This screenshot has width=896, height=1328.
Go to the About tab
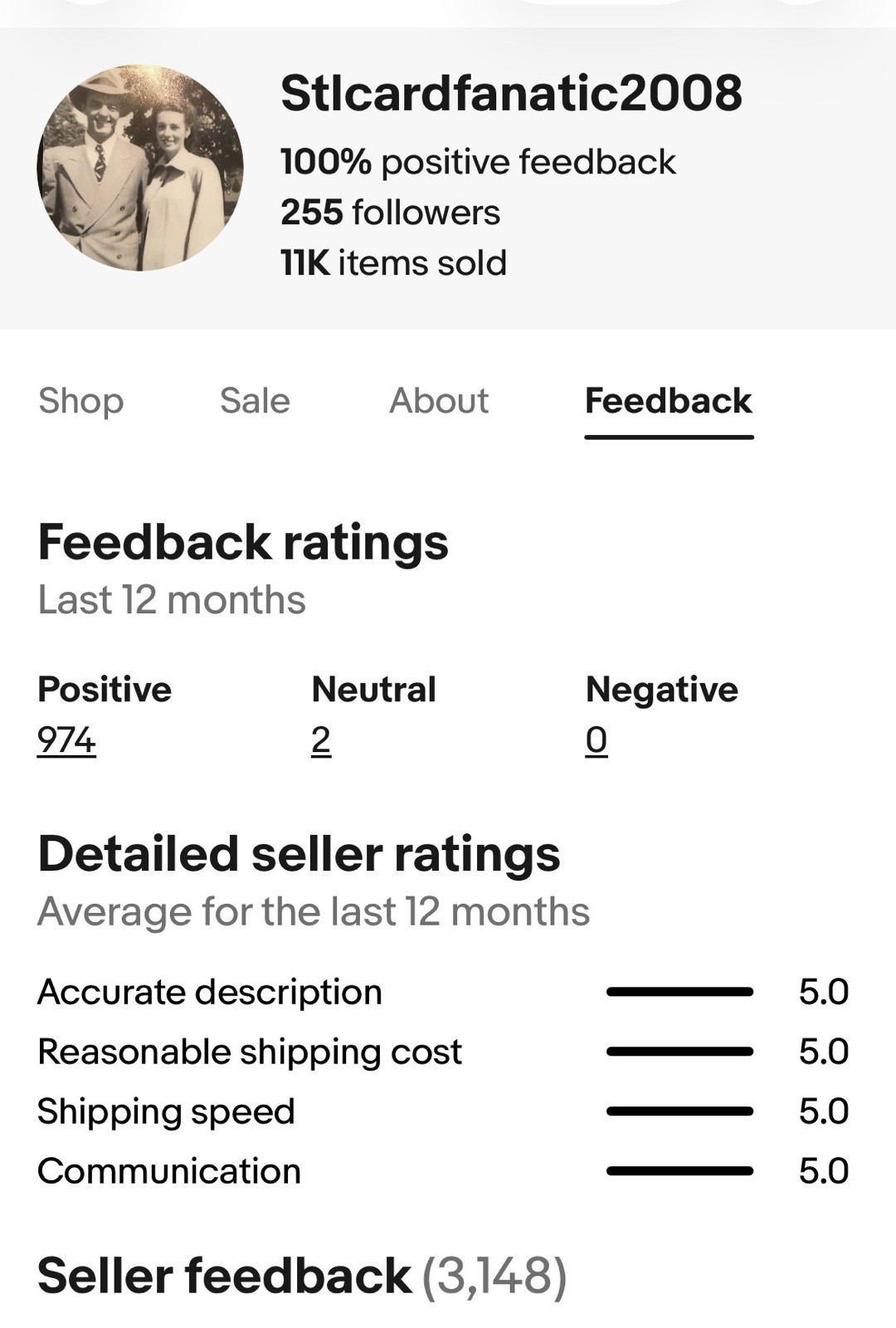pyautogui.click(x=439, y=401)
